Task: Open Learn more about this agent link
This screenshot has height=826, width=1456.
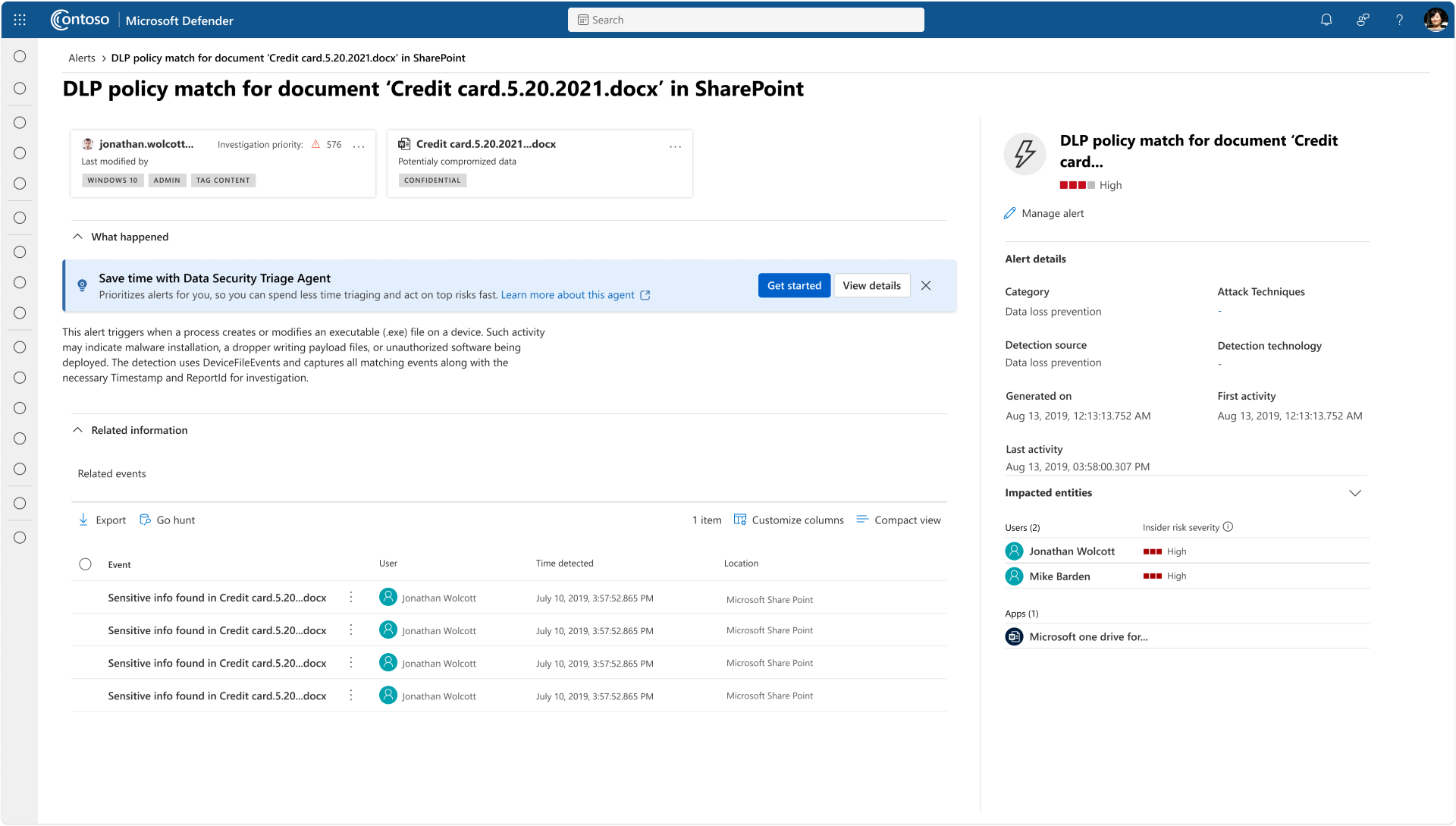Action: (567, 295)
